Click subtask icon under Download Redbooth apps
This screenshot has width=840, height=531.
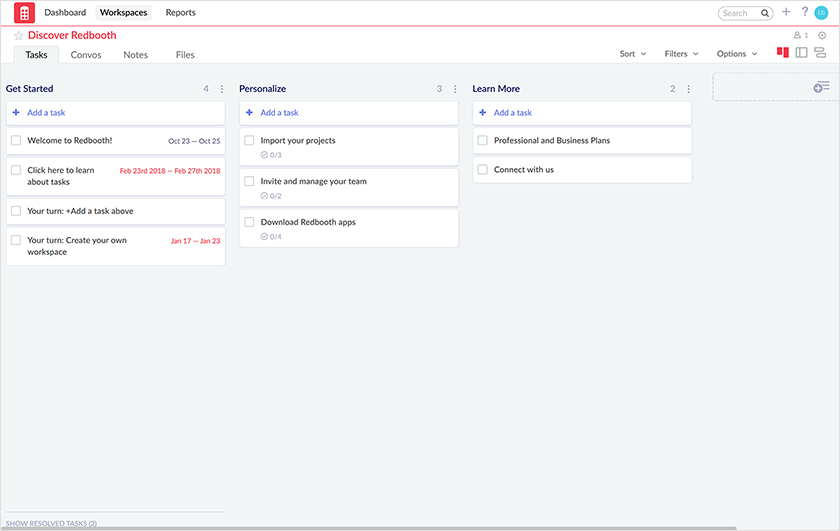(264, 236)
